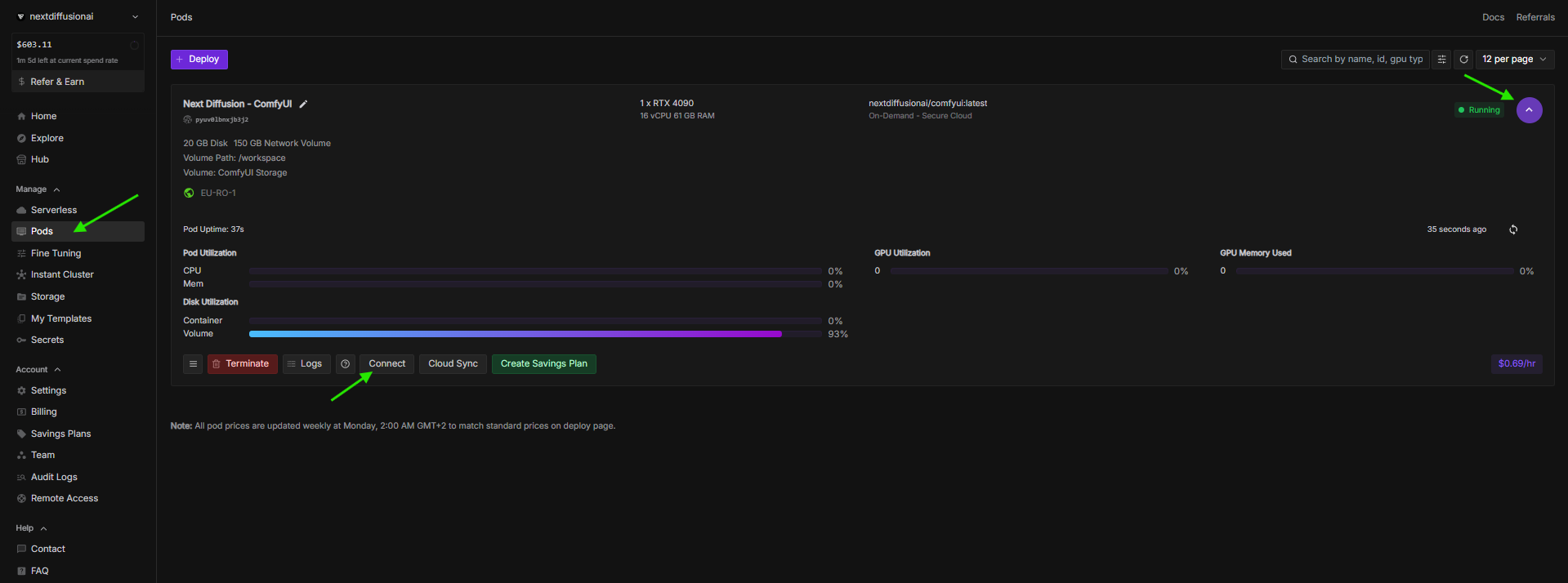Click the gear icon for Settings
This screenshot has width=1568, height=583.
pyautogui.click(x=21, y=391)
